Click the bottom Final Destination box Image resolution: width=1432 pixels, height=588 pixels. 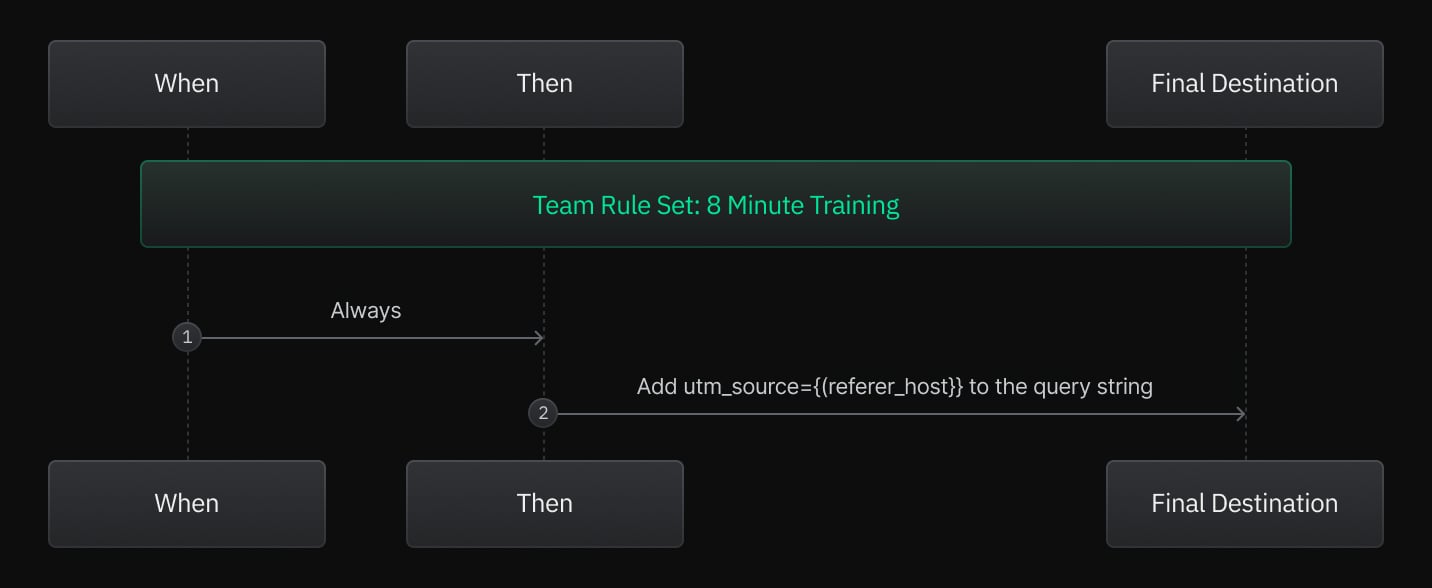click(x=1244, y=503)
